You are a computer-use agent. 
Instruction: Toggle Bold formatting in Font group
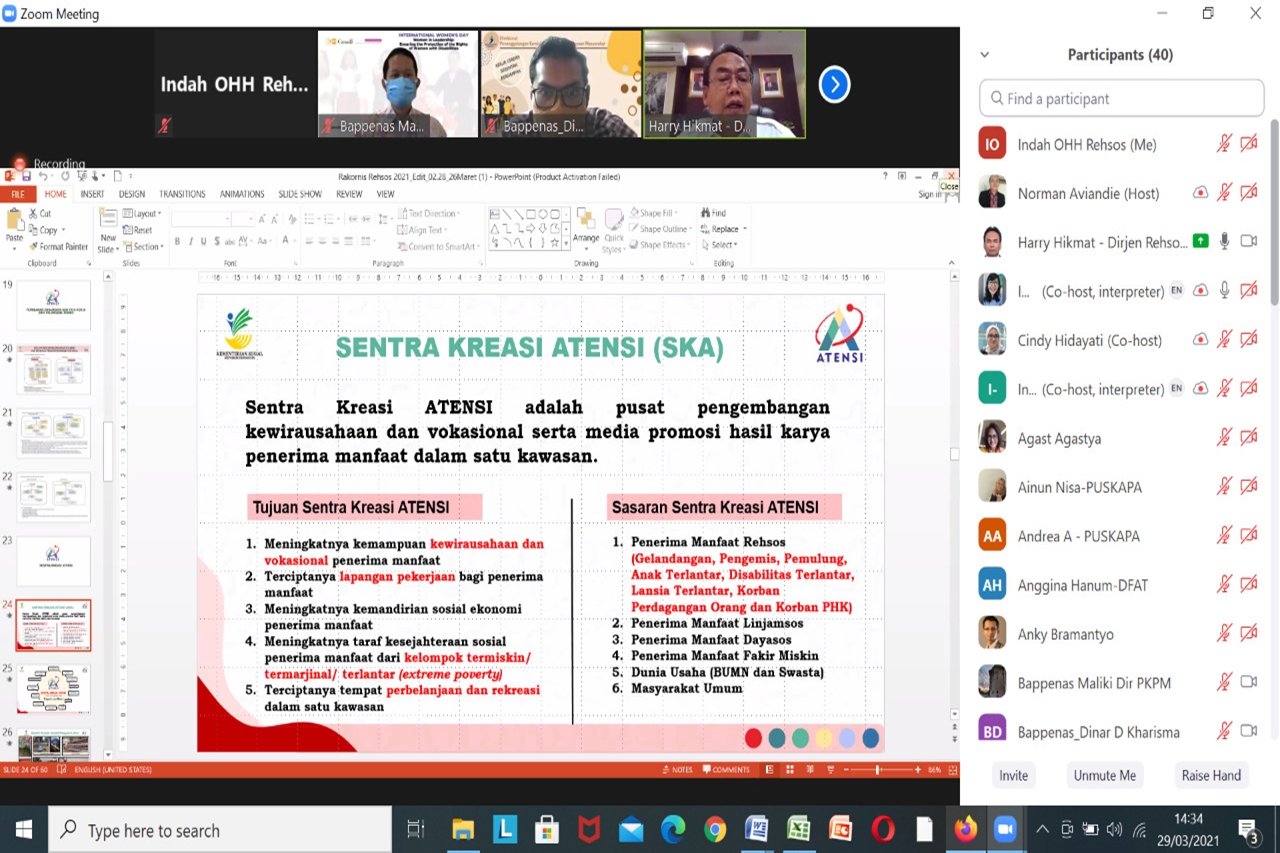point(177,241)
